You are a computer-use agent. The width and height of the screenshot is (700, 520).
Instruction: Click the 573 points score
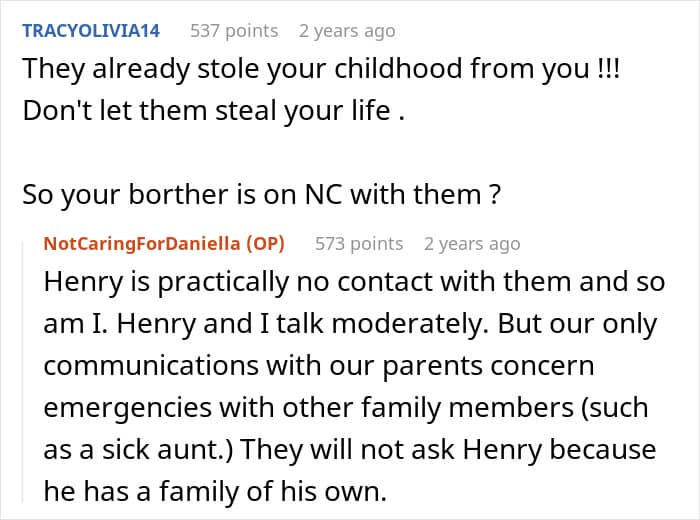click(x=359, y=244)
